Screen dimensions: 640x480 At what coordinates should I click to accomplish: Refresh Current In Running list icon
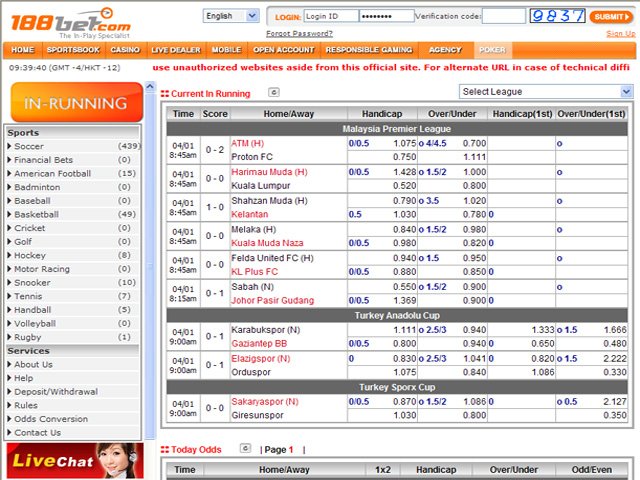click(x=273, y=93)
